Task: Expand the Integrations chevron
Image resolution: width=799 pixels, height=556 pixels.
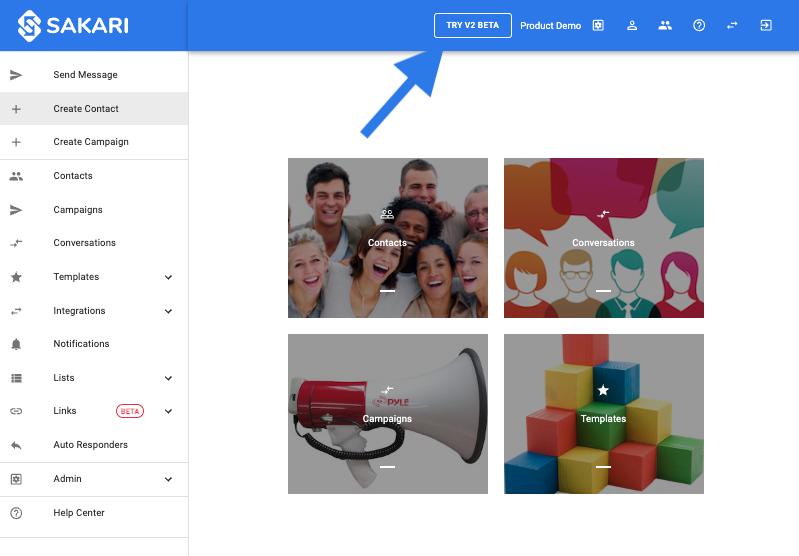Action: (x=168, y=311)
